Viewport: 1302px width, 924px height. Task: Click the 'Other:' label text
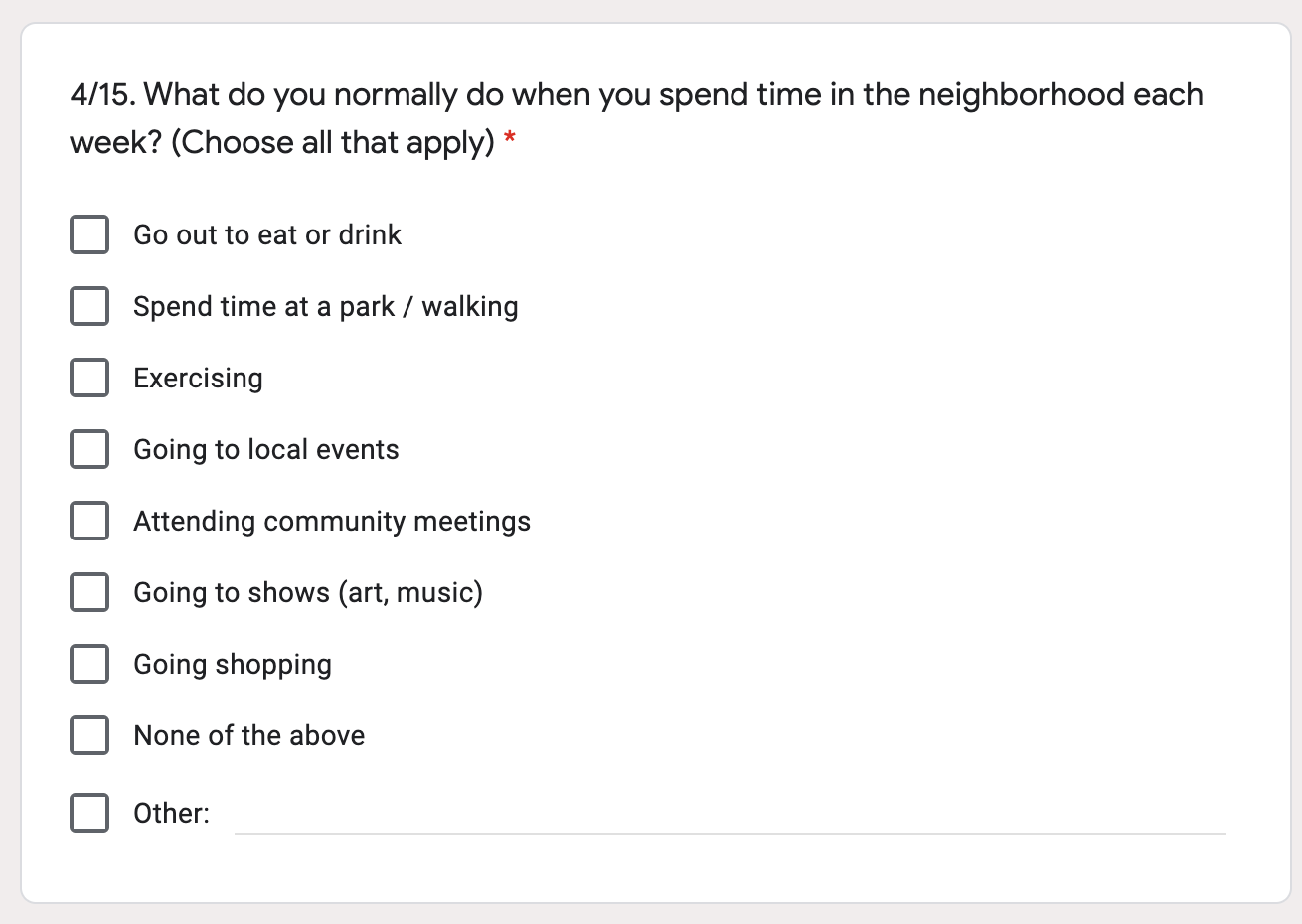(172, 814)
